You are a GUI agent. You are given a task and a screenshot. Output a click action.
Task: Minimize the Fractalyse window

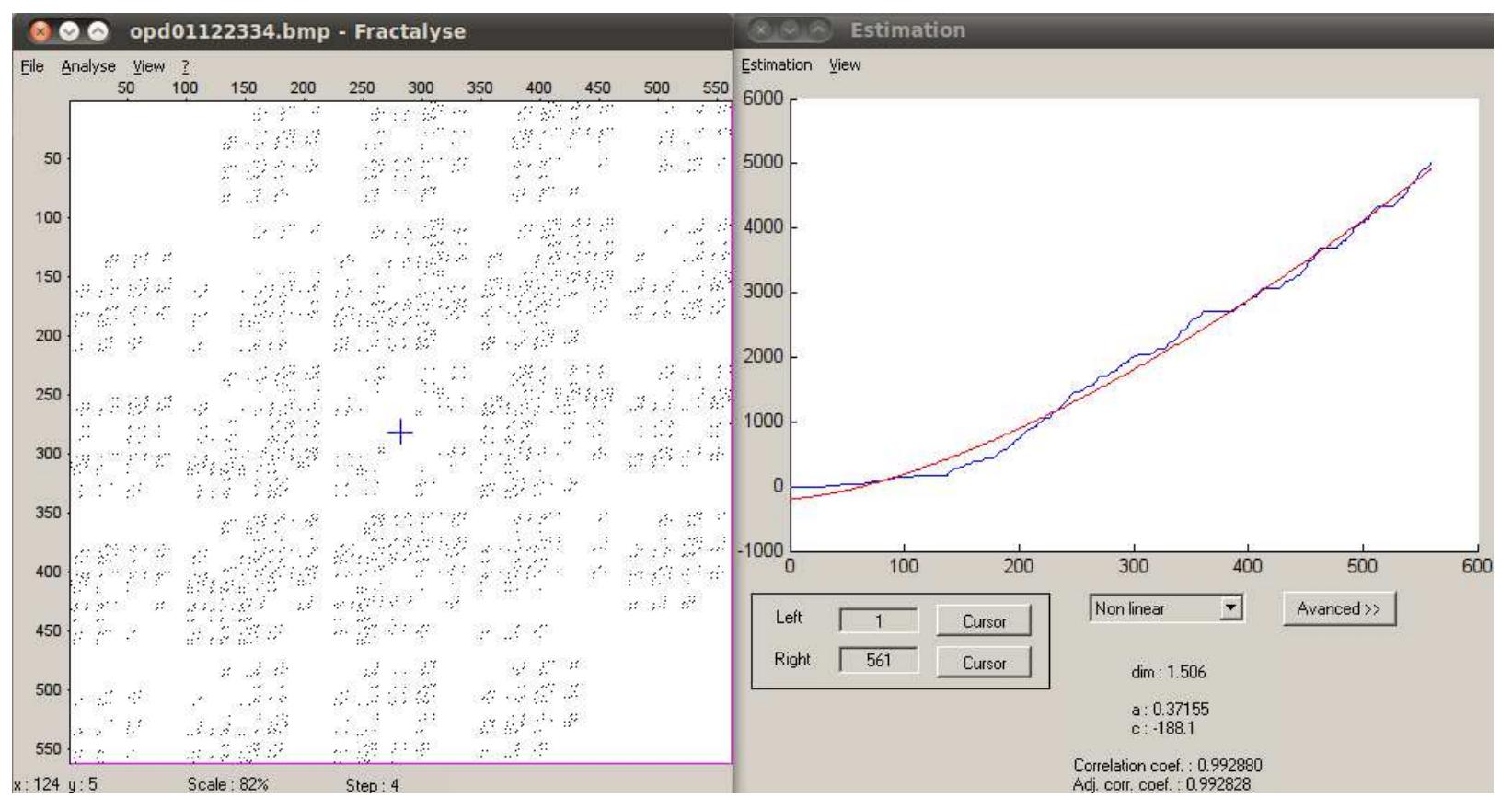[69, 31]
